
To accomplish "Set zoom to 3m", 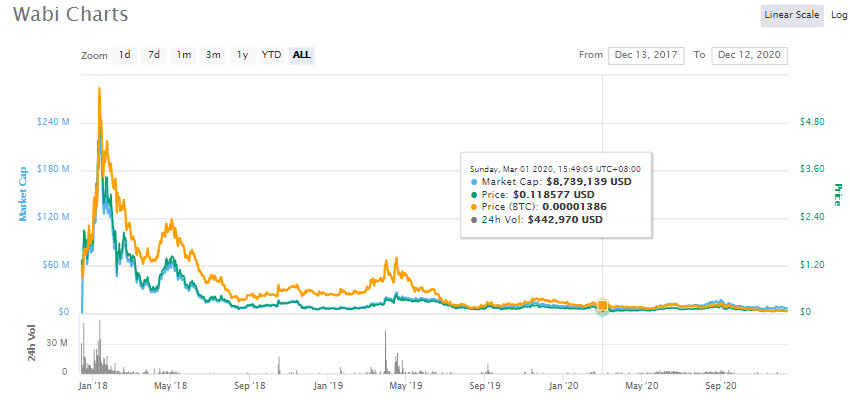I will (x=213, y=55).
